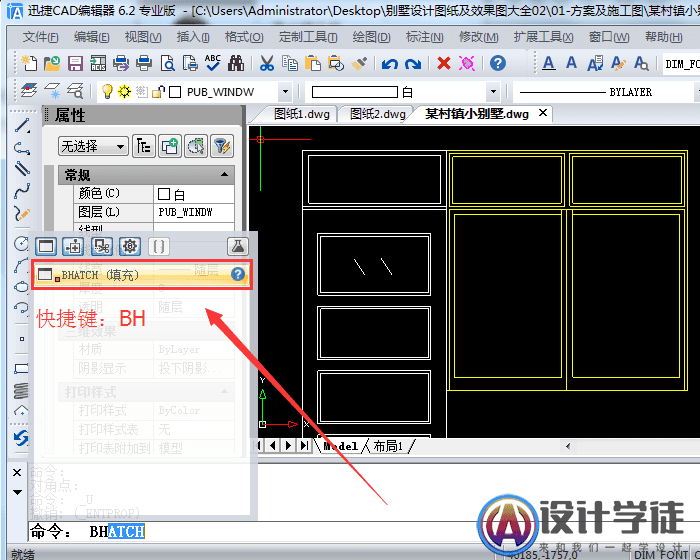Close the command line panel X
Image resolution: width=700 pixels, height=560 pixels.
(x=17, y=472)
